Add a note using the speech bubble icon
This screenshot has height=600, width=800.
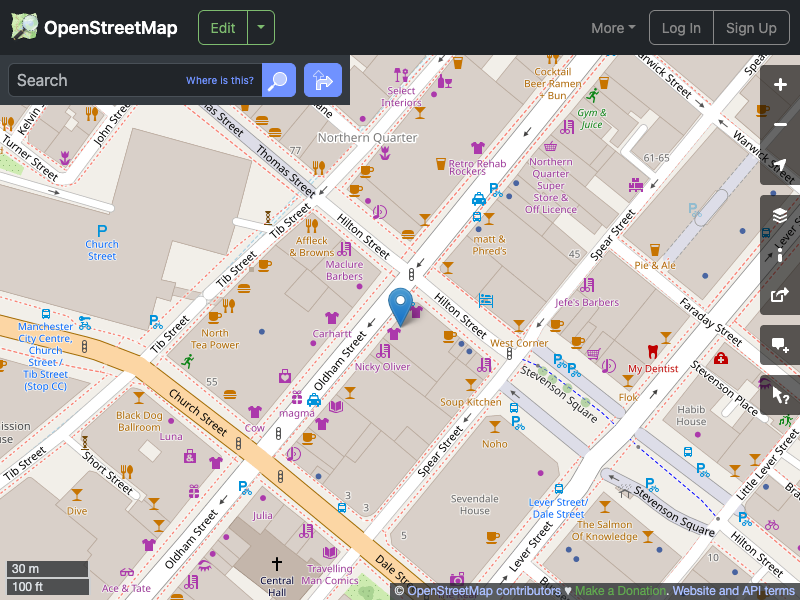coord(780,345)
